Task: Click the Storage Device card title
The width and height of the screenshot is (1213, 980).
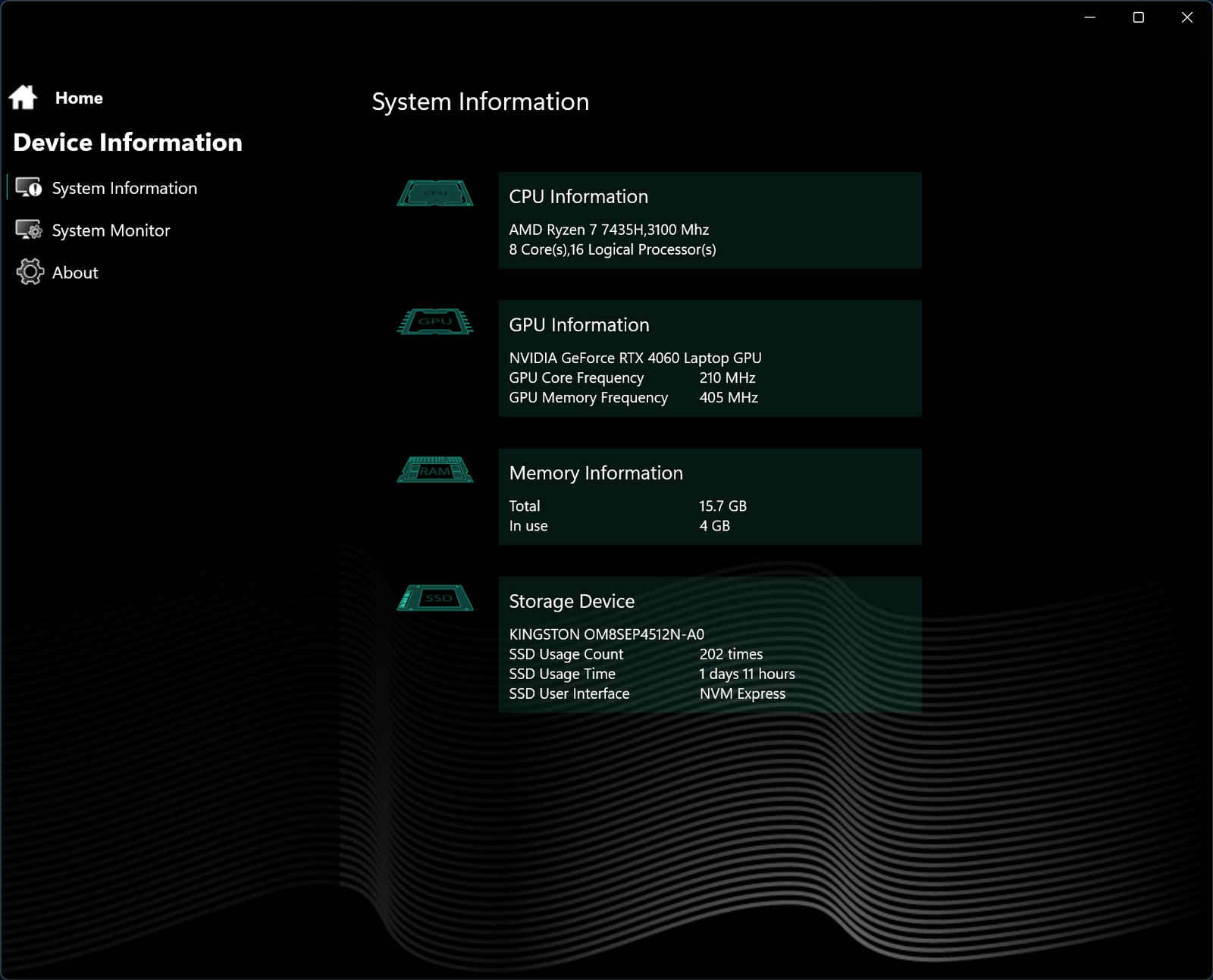Action: [x=572, y=601]
